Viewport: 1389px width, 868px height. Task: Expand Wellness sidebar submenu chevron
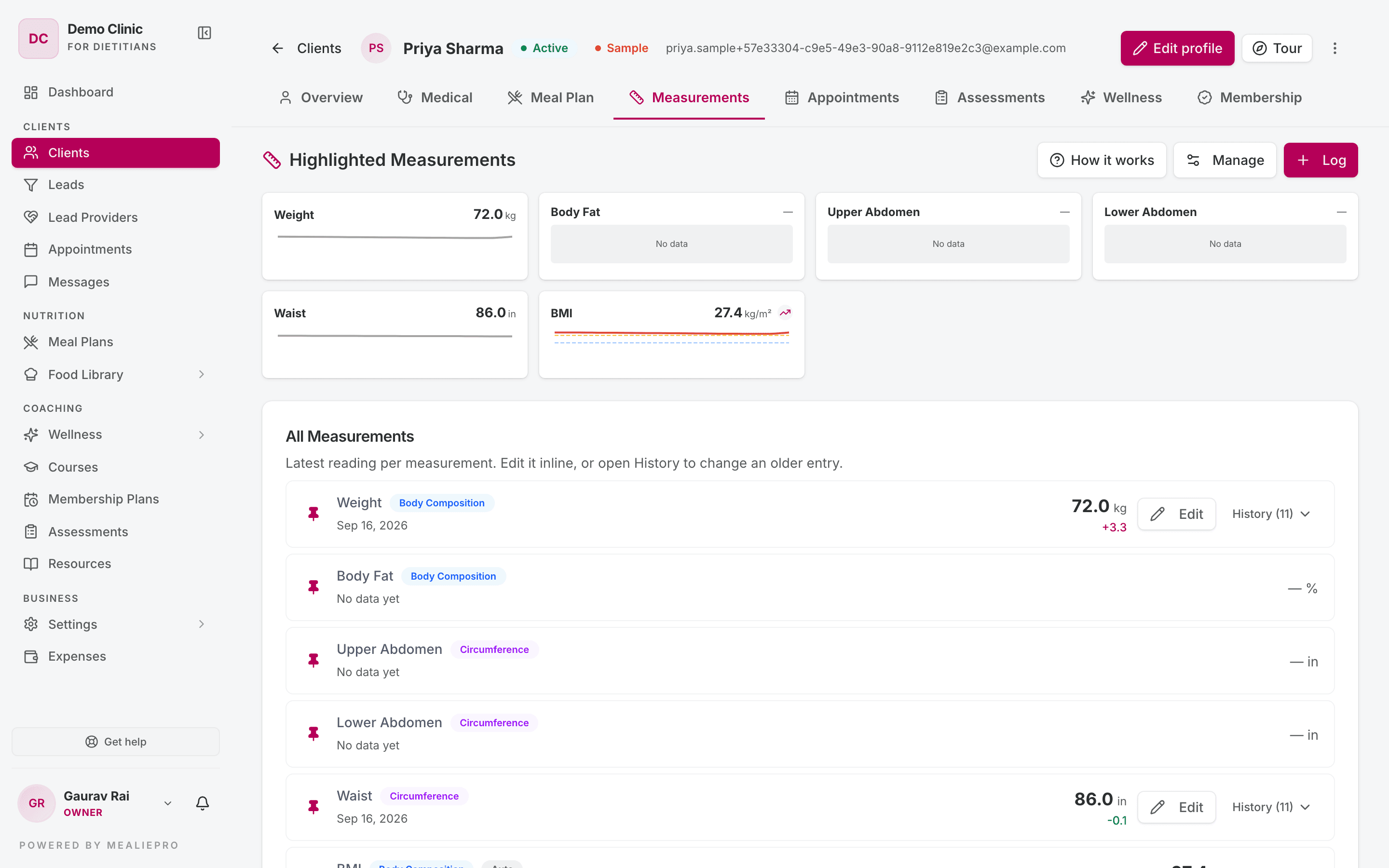click(202, 434)
